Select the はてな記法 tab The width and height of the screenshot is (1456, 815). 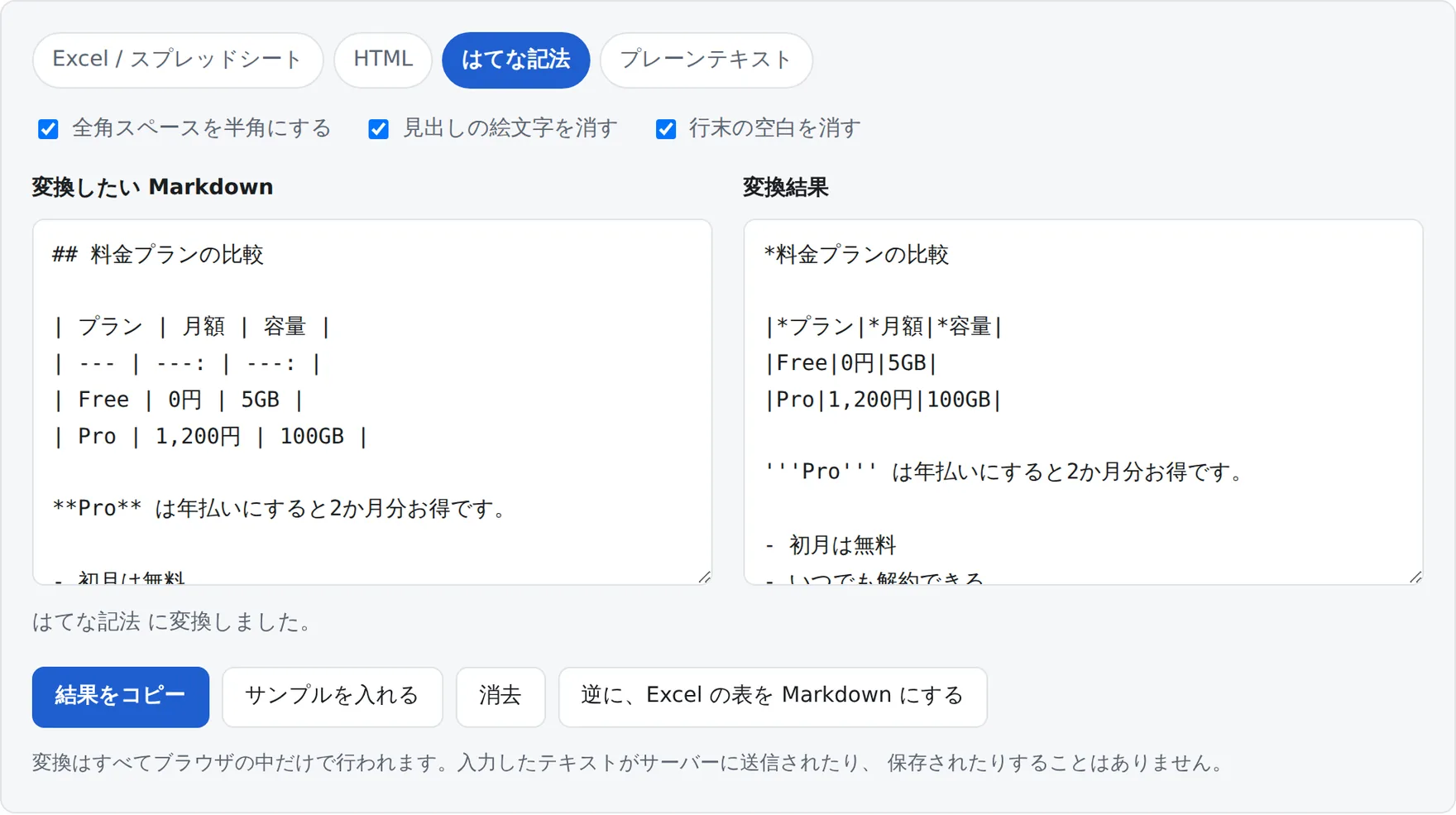pos(515,60)
